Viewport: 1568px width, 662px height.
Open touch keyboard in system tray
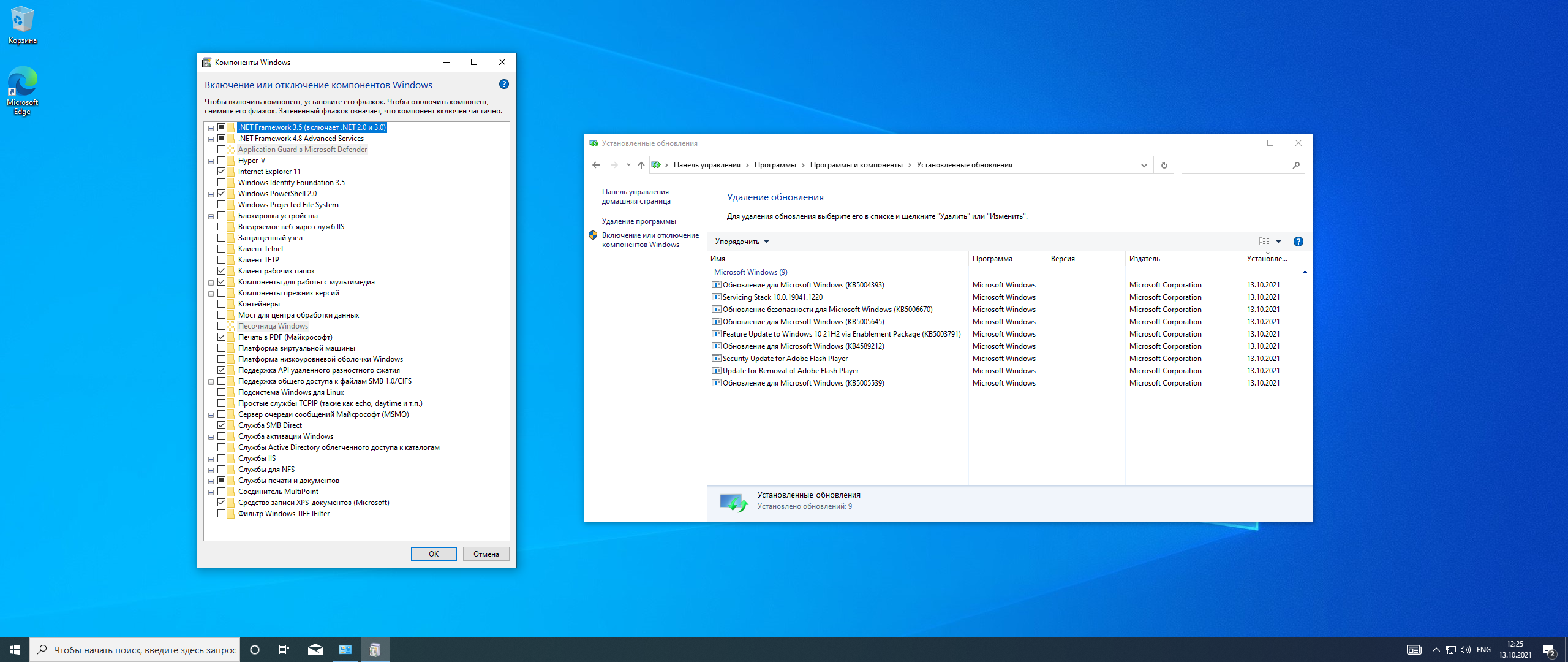pyautogui.click(x=1414, y=650)
